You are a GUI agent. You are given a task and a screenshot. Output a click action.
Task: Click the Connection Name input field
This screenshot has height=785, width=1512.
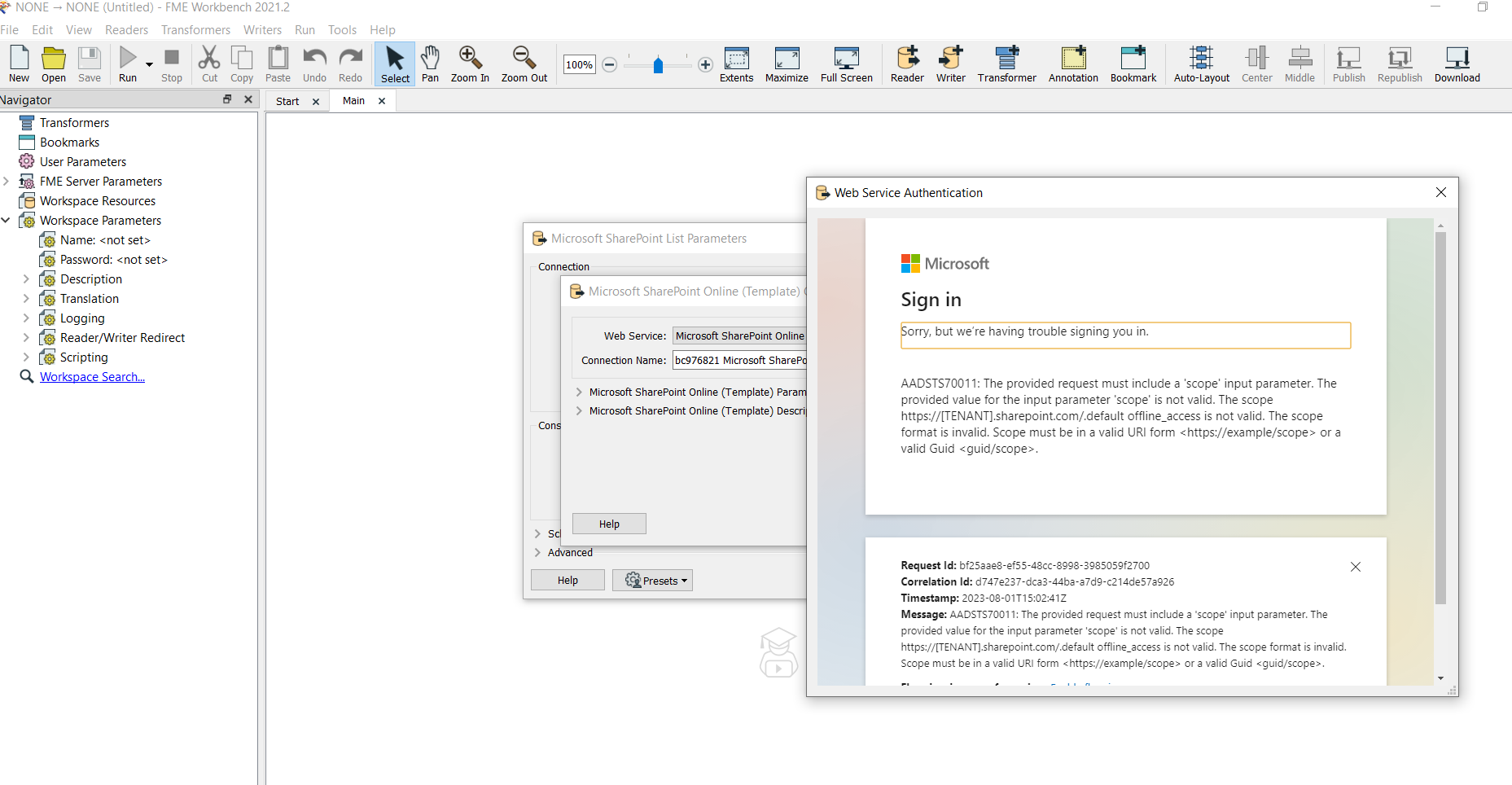click(739, 361)
